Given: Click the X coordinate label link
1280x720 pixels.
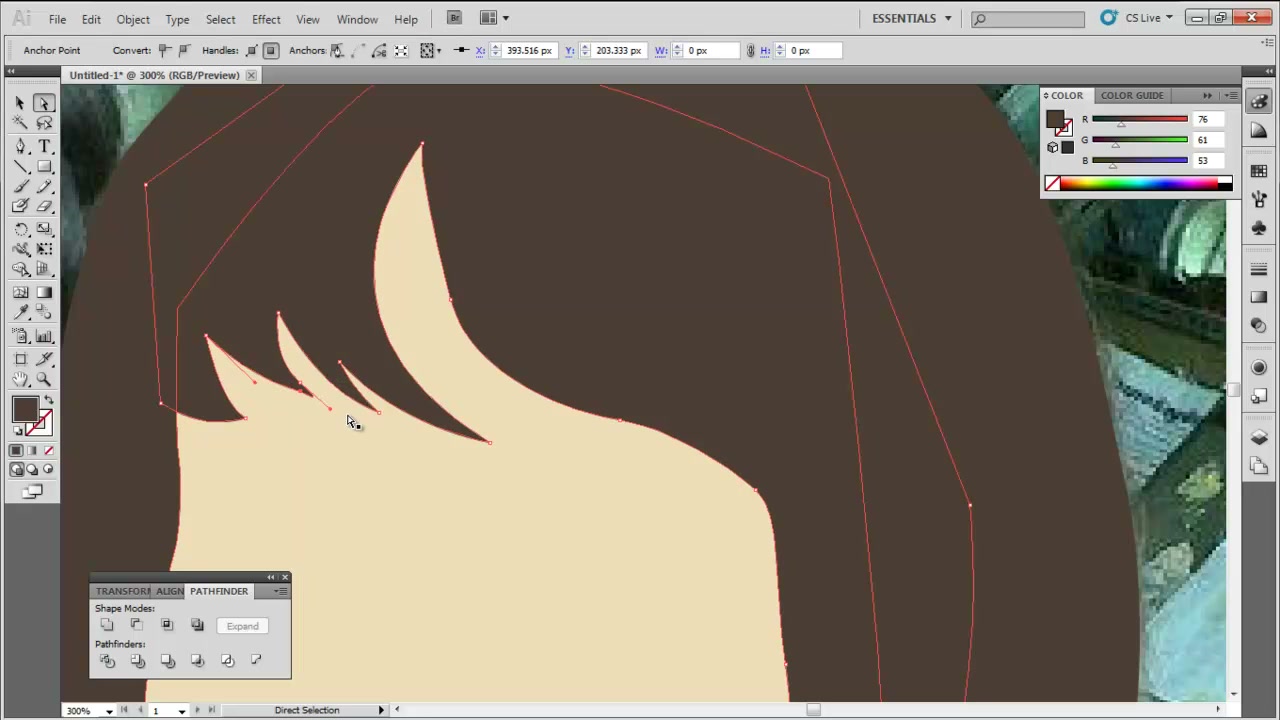Looking at the screenshot, I should 480,50.
